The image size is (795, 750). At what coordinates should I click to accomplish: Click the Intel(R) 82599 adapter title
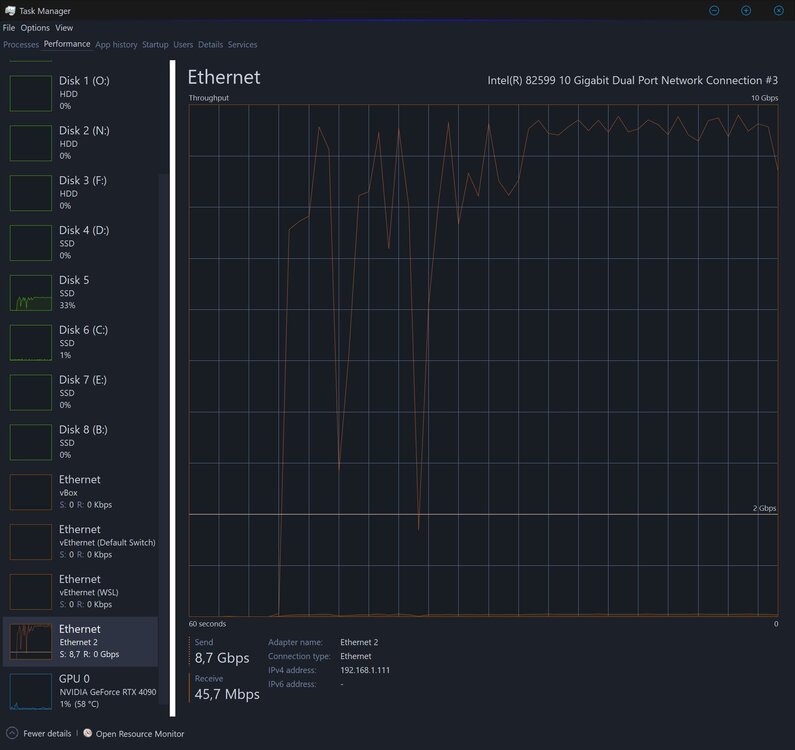click(x=632, y=80)
